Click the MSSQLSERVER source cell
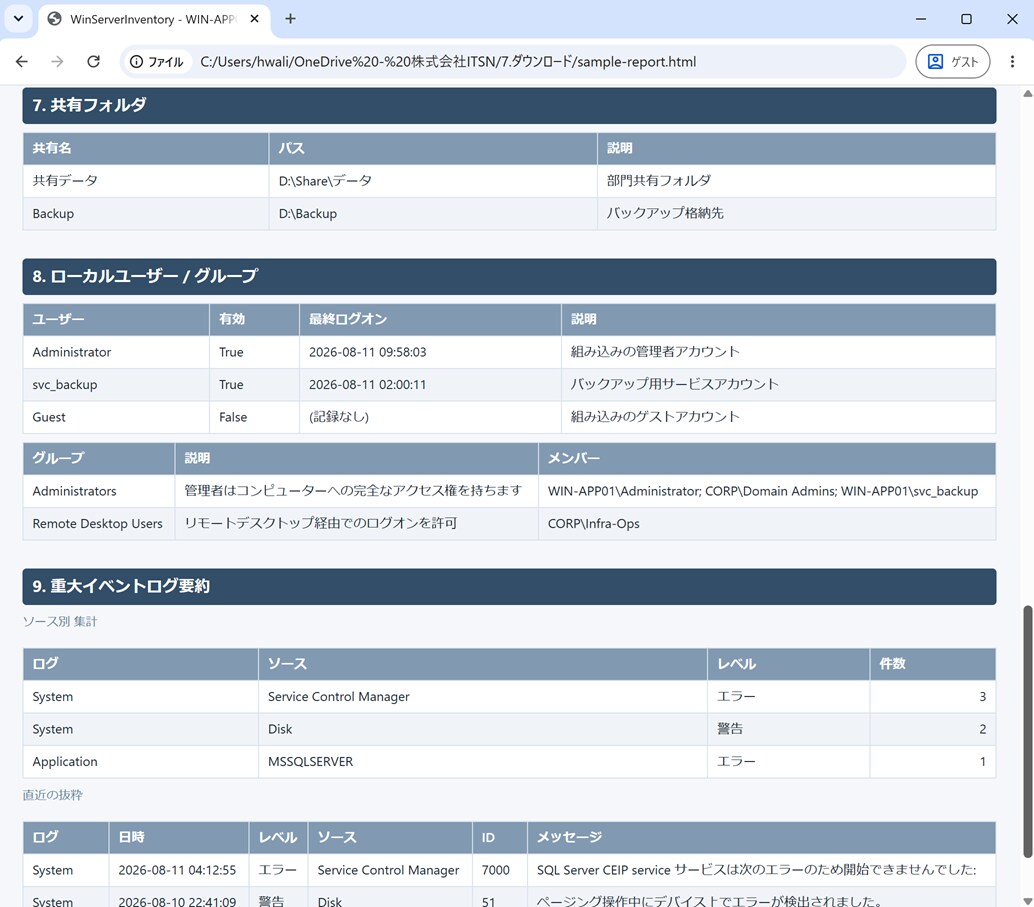This screenshot has width=1034, height=907. (483, 762)
